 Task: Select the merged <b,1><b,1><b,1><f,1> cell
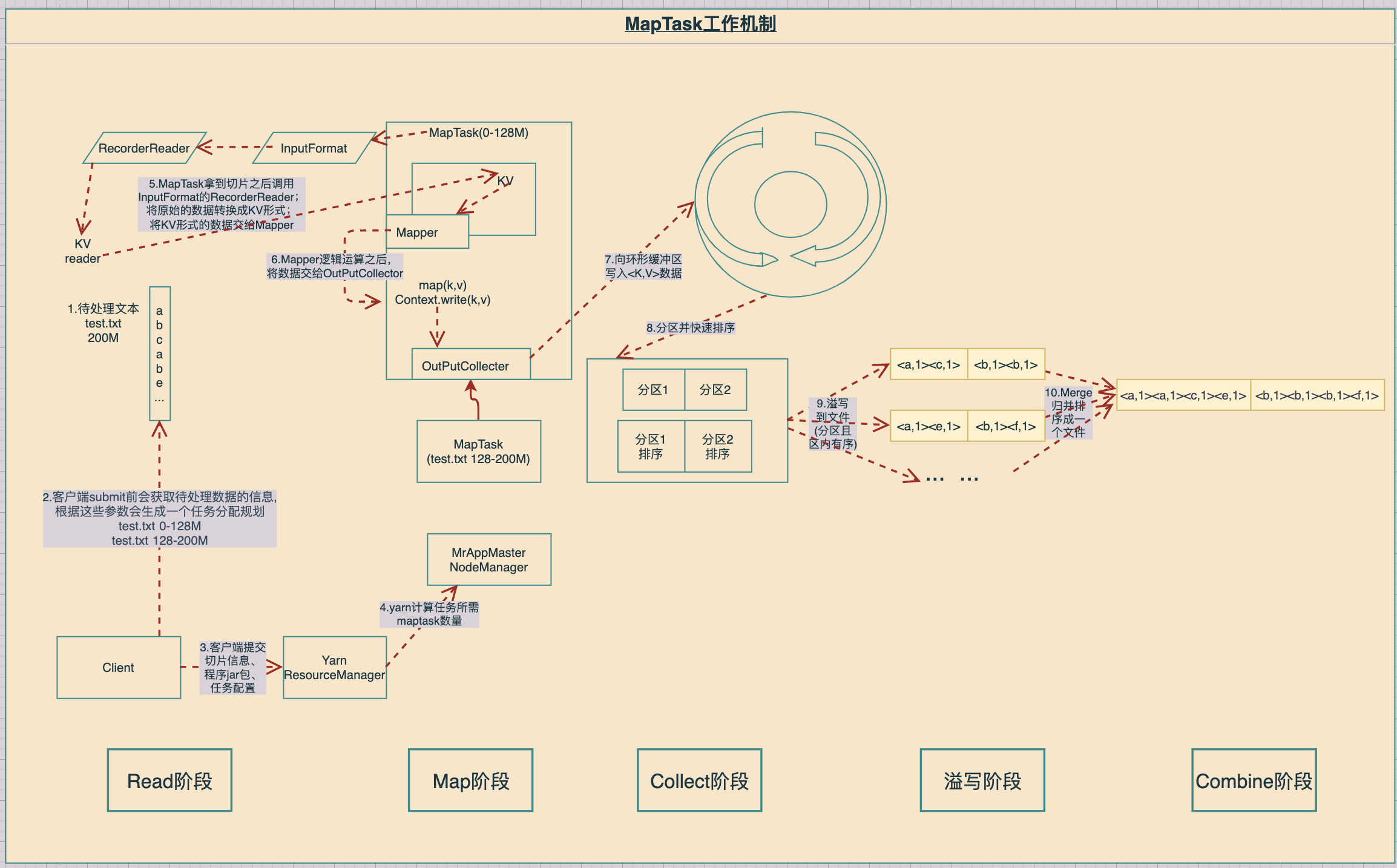point(1317,396)
